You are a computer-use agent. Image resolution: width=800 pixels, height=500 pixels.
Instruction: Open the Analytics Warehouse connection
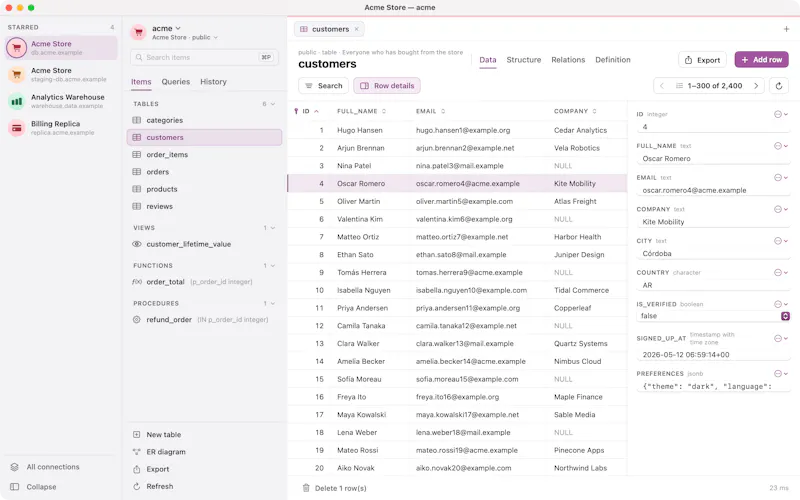61,101
